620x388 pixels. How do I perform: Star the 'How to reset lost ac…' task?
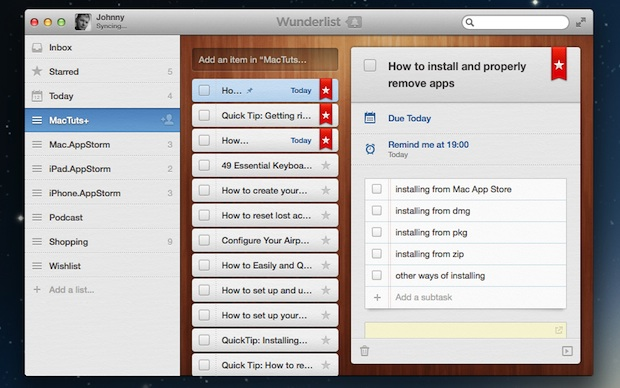click(x=326, y=215)
